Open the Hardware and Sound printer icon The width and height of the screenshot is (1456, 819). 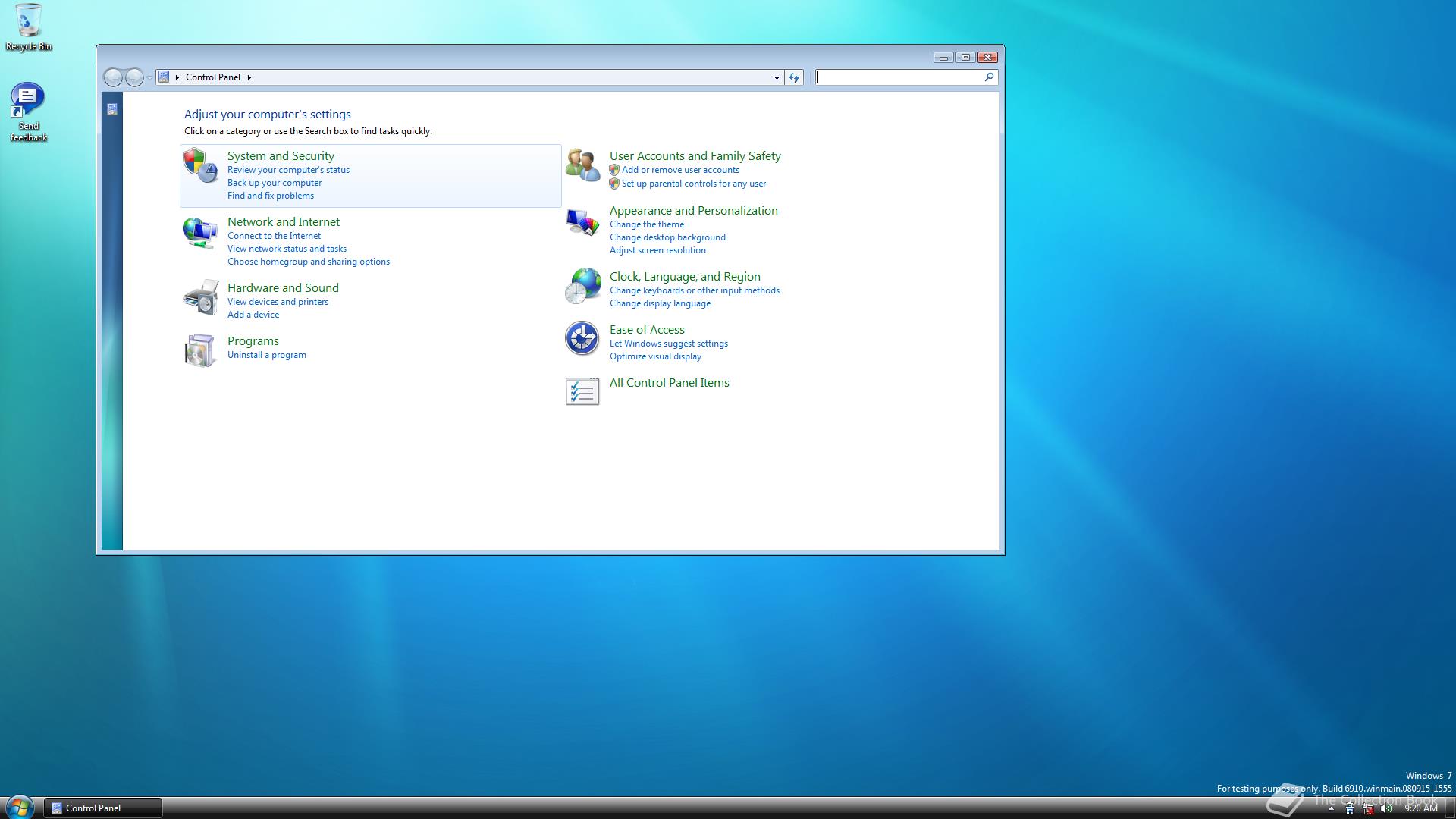click(200, 297)
